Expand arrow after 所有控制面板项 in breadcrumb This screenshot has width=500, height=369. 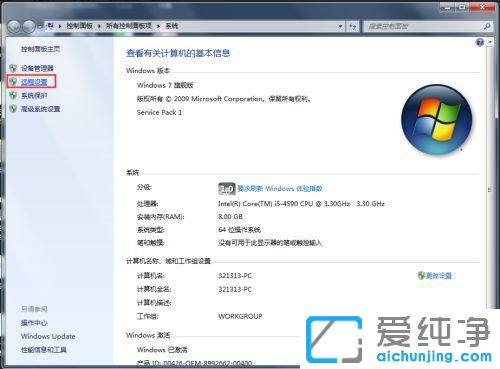click(158, 26)
